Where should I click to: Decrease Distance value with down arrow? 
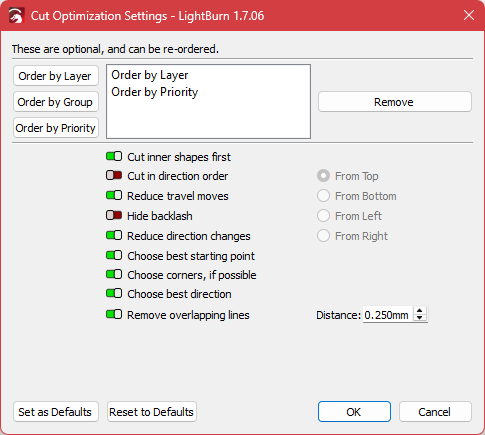coord(420,318)
